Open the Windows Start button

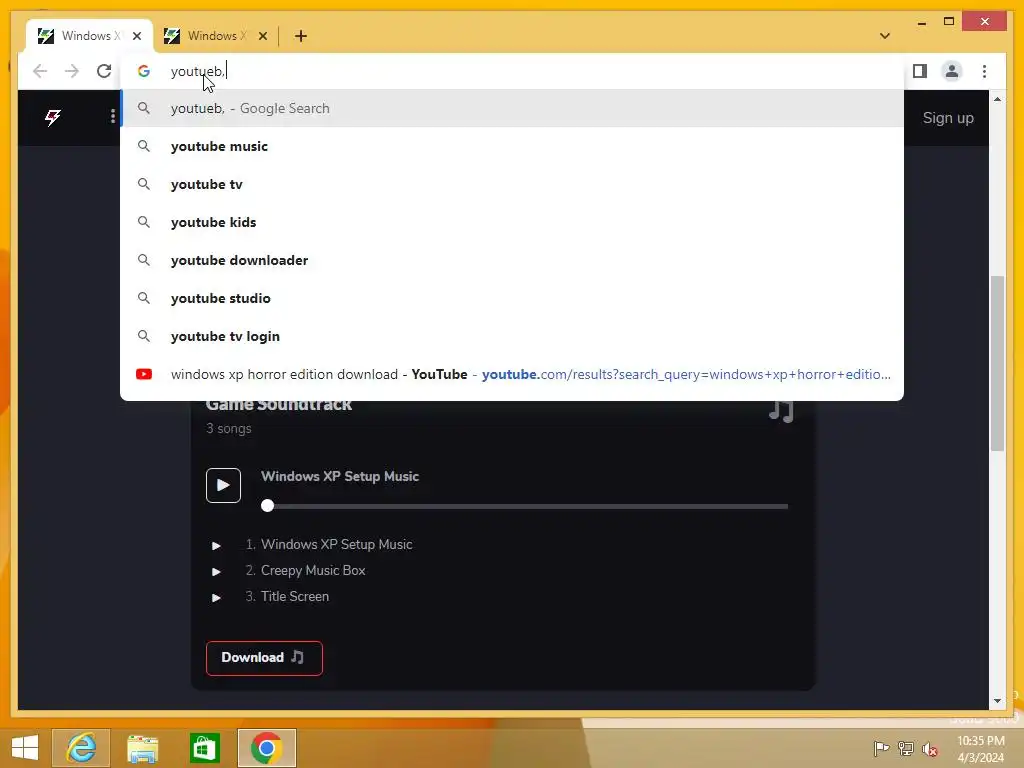tap(25, 748)
